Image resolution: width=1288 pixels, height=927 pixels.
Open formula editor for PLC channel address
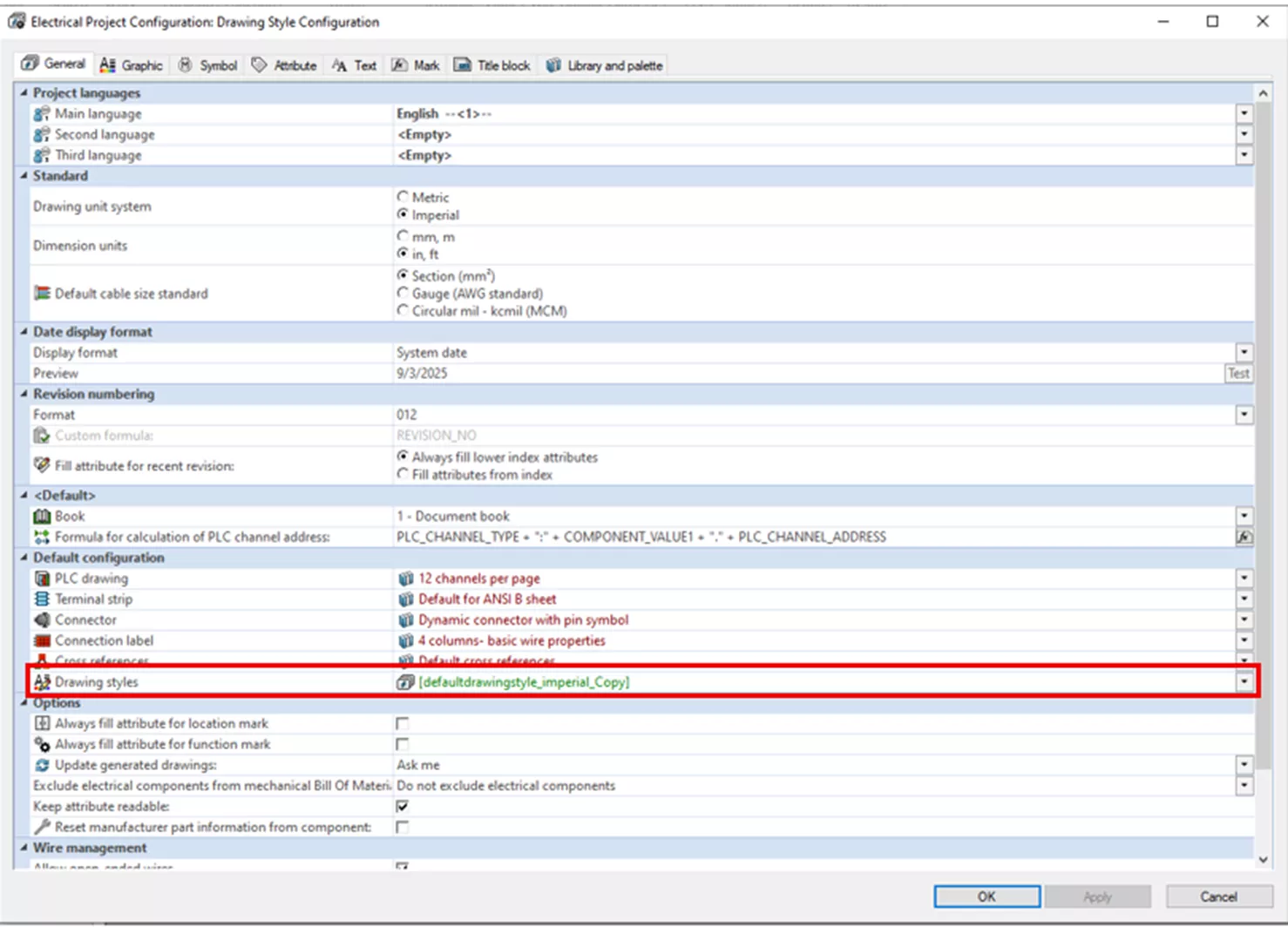1244,537
